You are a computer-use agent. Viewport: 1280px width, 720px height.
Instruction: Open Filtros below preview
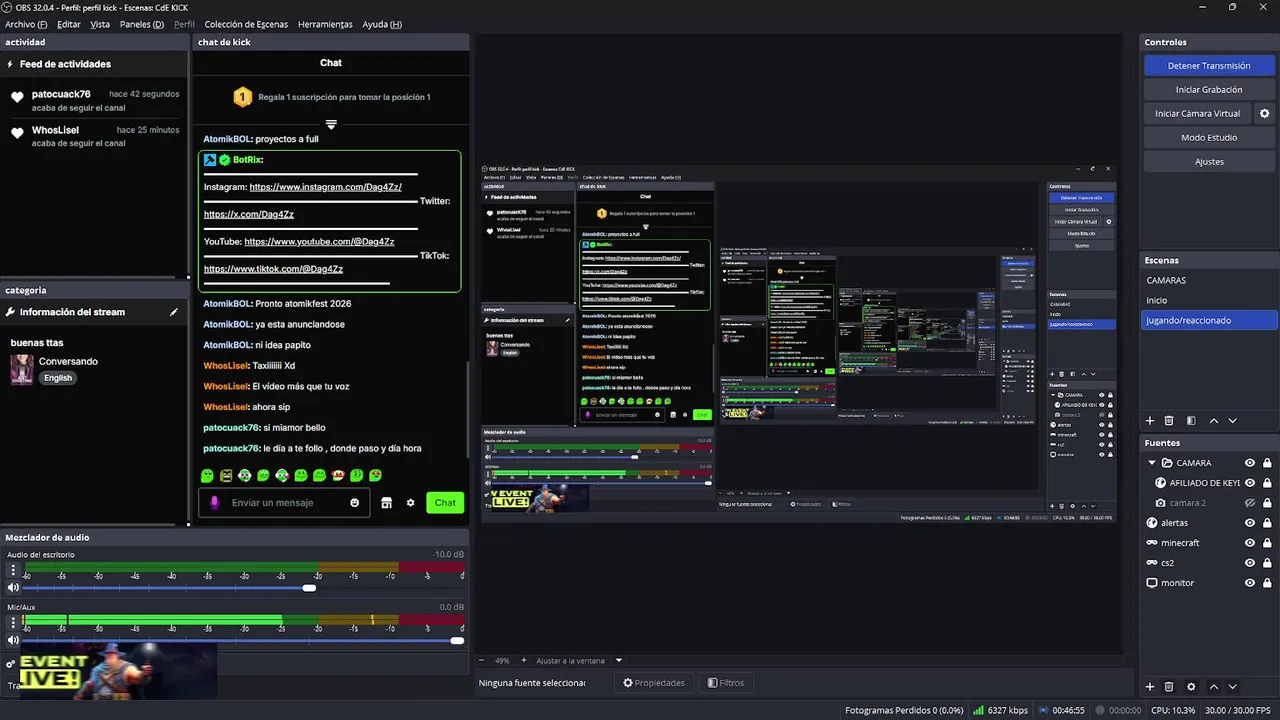point(725,683)
